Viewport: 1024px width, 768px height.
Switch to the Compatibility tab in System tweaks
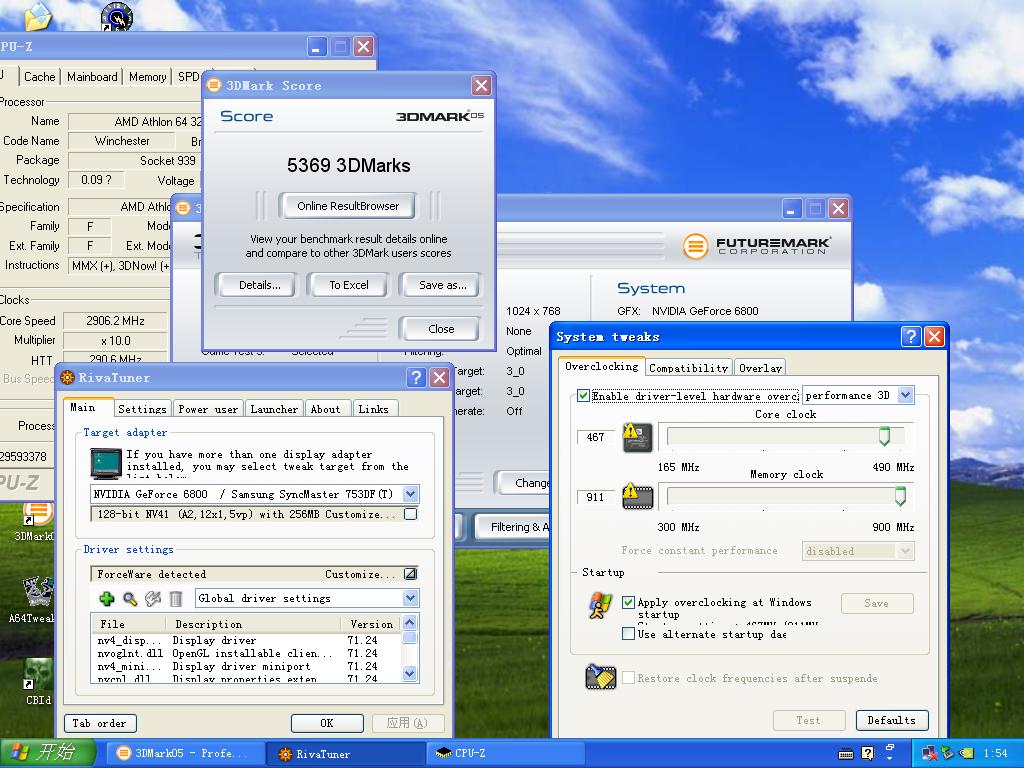click(688, 368)
